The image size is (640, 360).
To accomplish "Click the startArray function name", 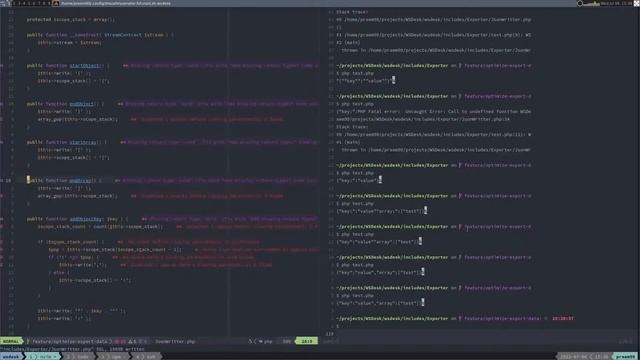I will (83, 142).
